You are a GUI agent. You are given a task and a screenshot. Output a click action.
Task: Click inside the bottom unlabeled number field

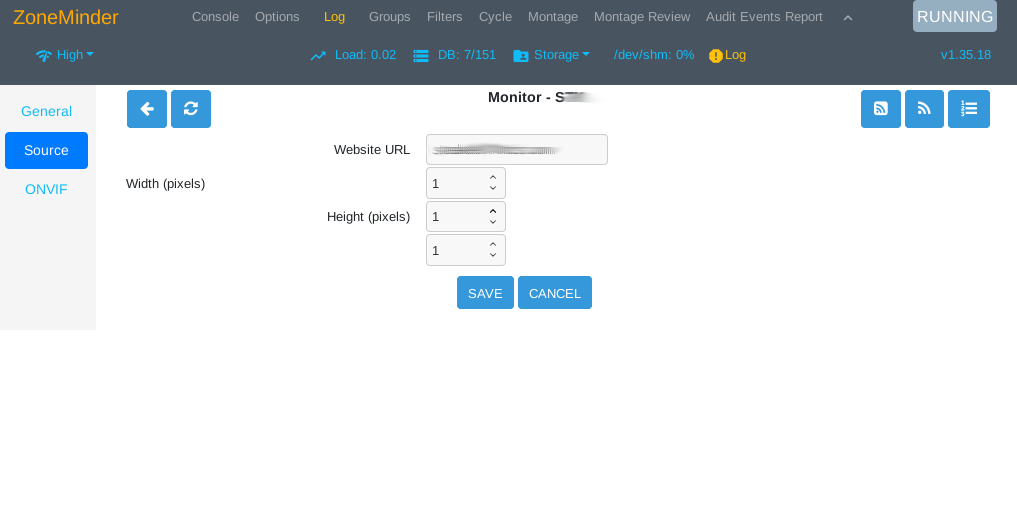point(466,250)
